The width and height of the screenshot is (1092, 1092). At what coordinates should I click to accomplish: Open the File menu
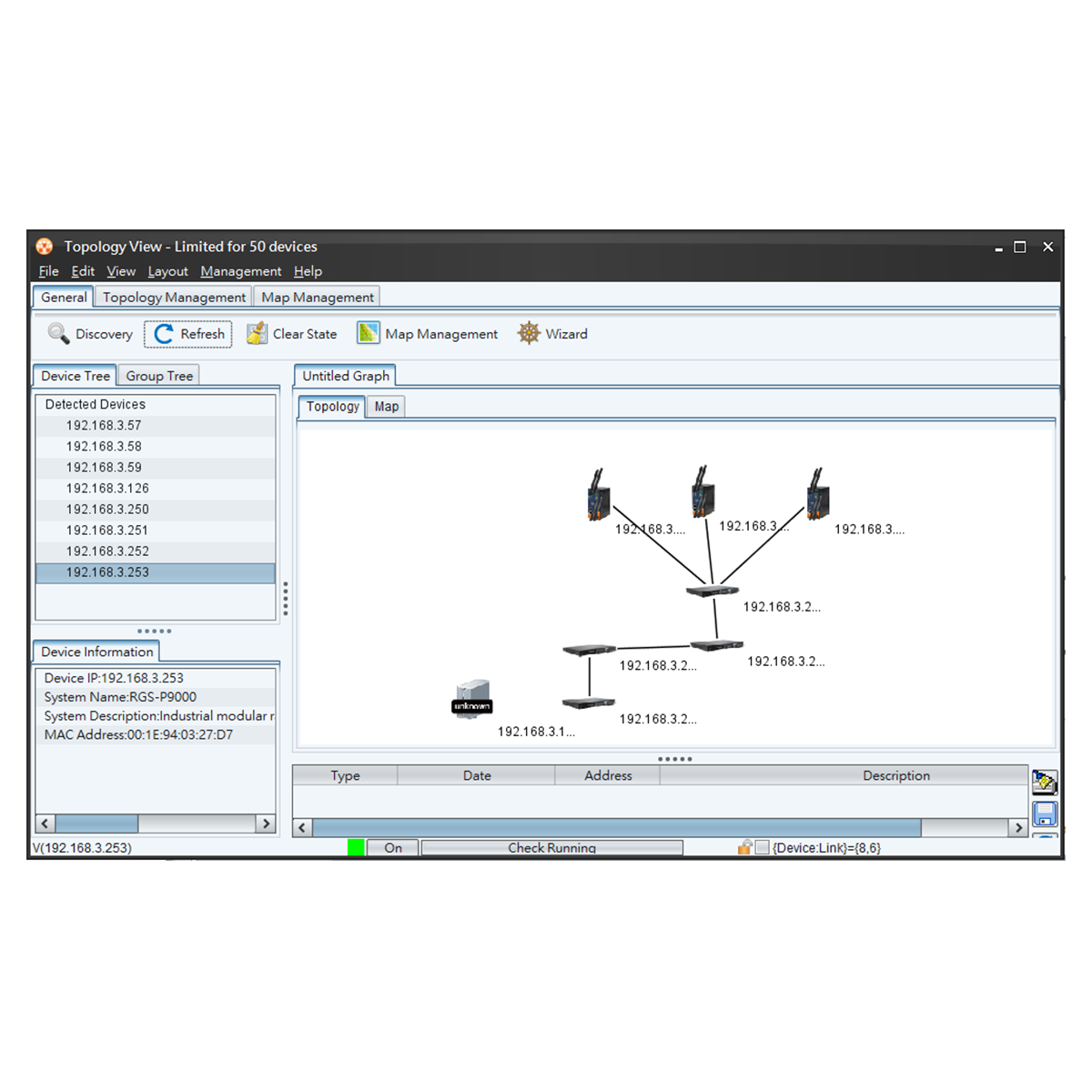click(49, 271)
